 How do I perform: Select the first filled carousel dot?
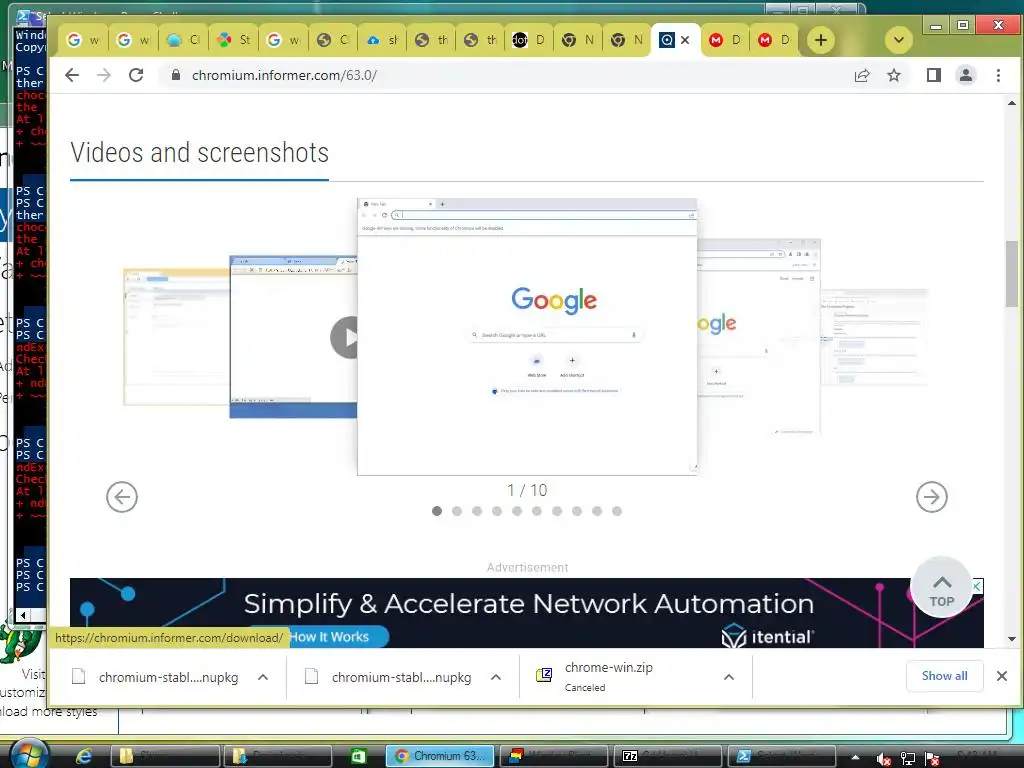click(x=437, y=511)
